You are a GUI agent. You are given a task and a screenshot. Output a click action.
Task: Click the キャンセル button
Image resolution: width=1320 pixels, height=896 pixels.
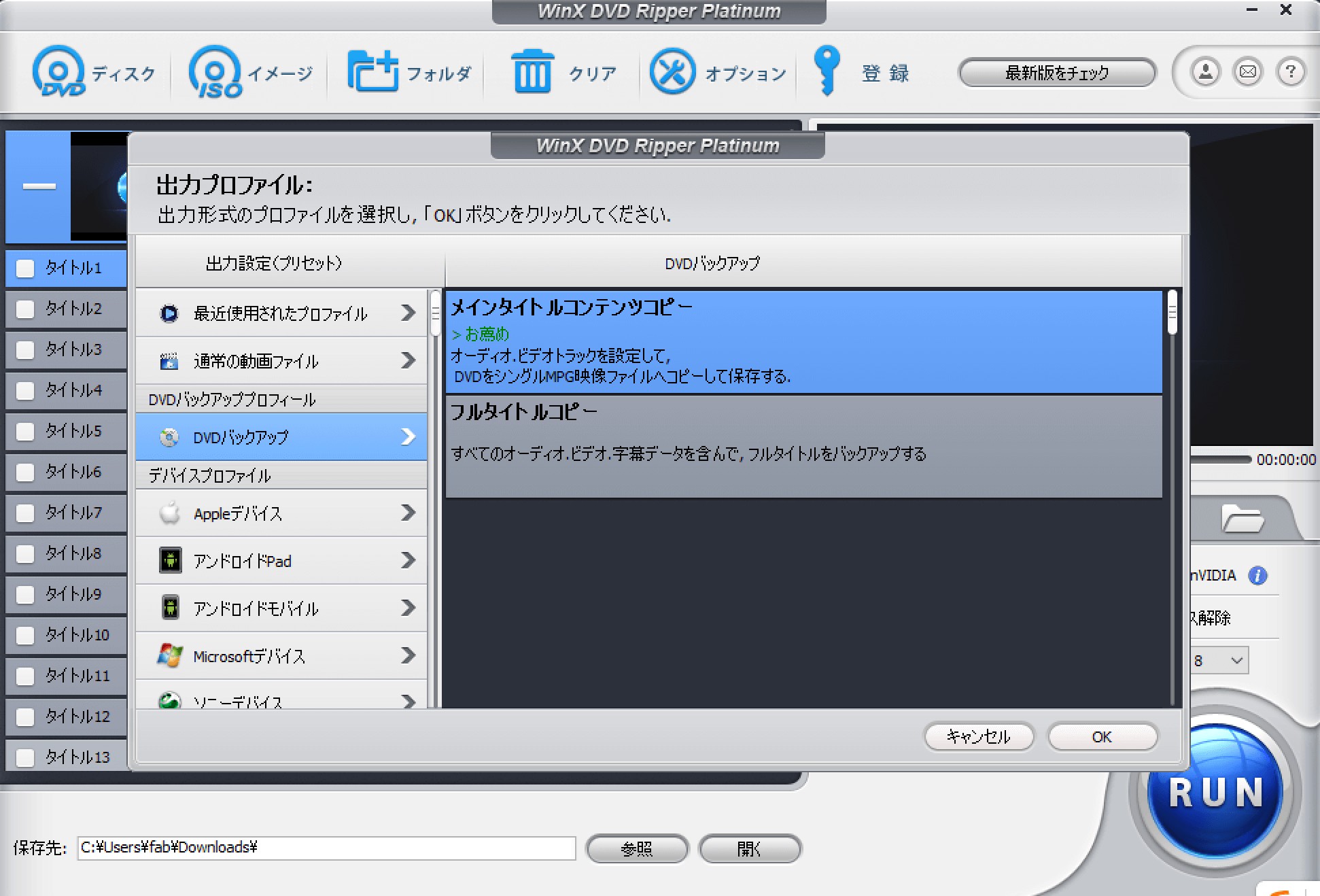pyautogui.click(x=979, y=737)
